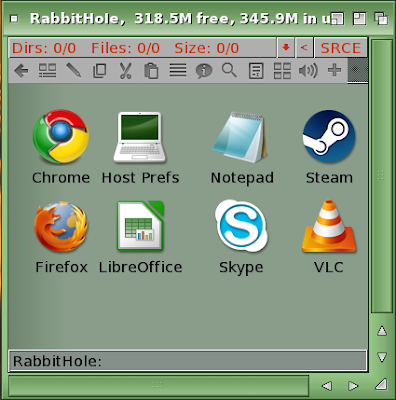Open the Chrome application icon
The height and width of the screenshot is (400, 396).
pyautogui.click(x=61, y=136)
